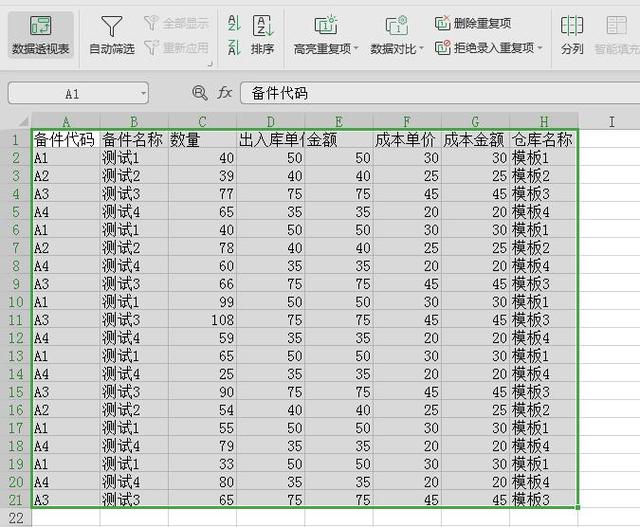The image size is (640, 527).
Task: Select header cell 成本金额
Action: coord(475,140)
